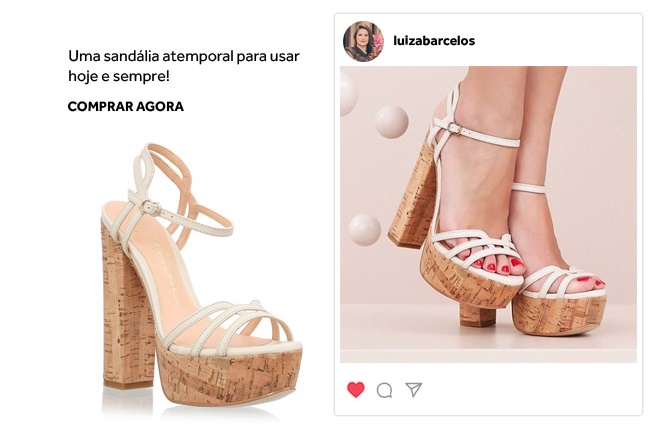660x432 pixels.
Task: Click the red-painted toes of the front foot
Action: tap(499, 265)
